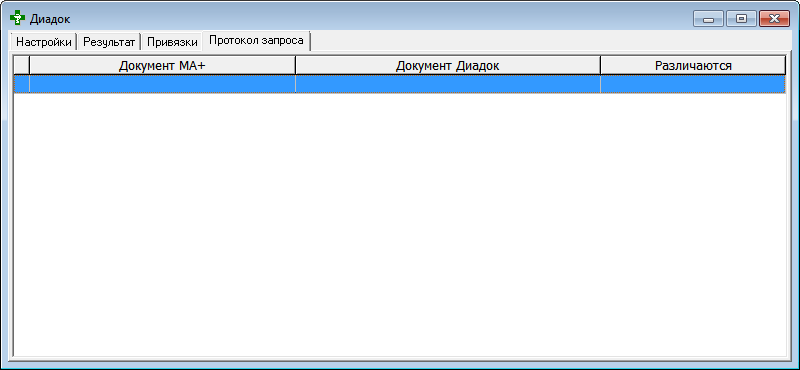Click the divider between Документ МА+ and Документ Диадок headers
The width and height of the screenshot is (800, 370).
coord(295,65)
